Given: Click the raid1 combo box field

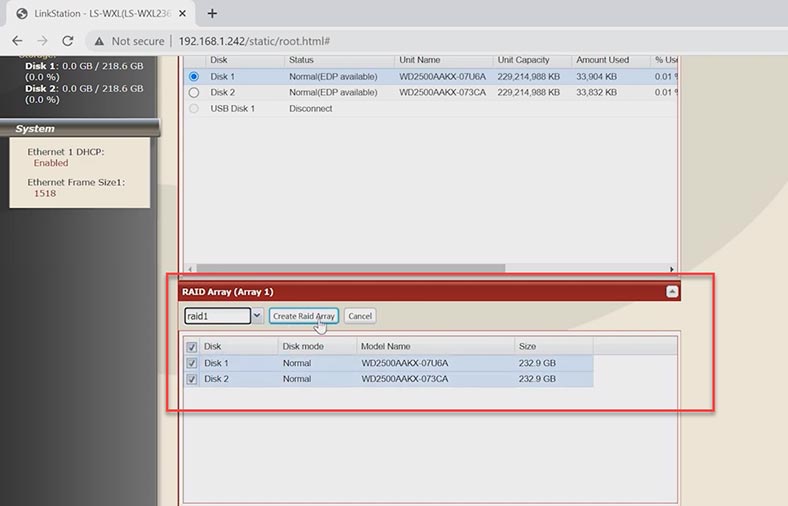Looking at the screenshot, I should coord(218,316).
